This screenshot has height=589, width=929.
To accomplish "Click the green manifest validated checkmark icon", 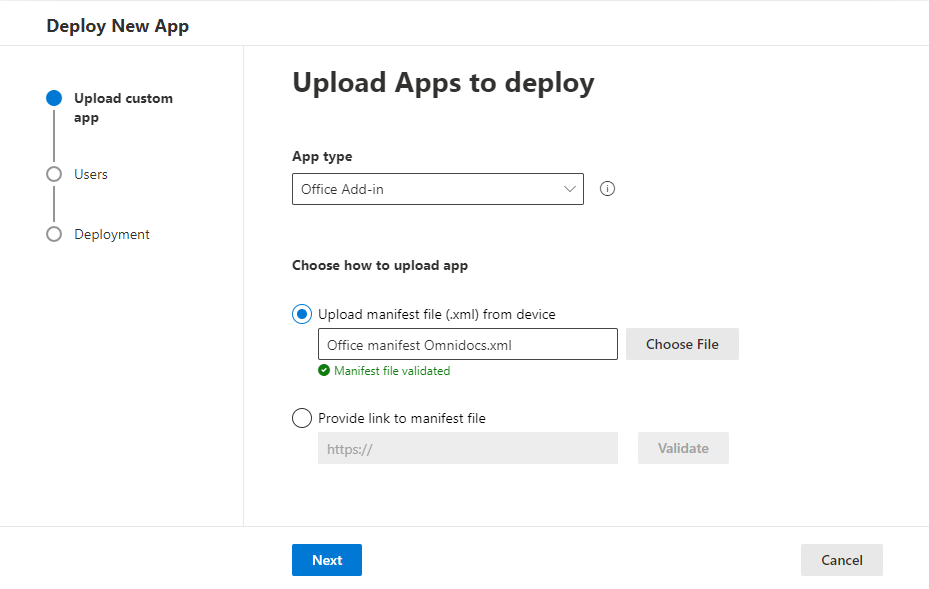I will [x=324, y=371].
